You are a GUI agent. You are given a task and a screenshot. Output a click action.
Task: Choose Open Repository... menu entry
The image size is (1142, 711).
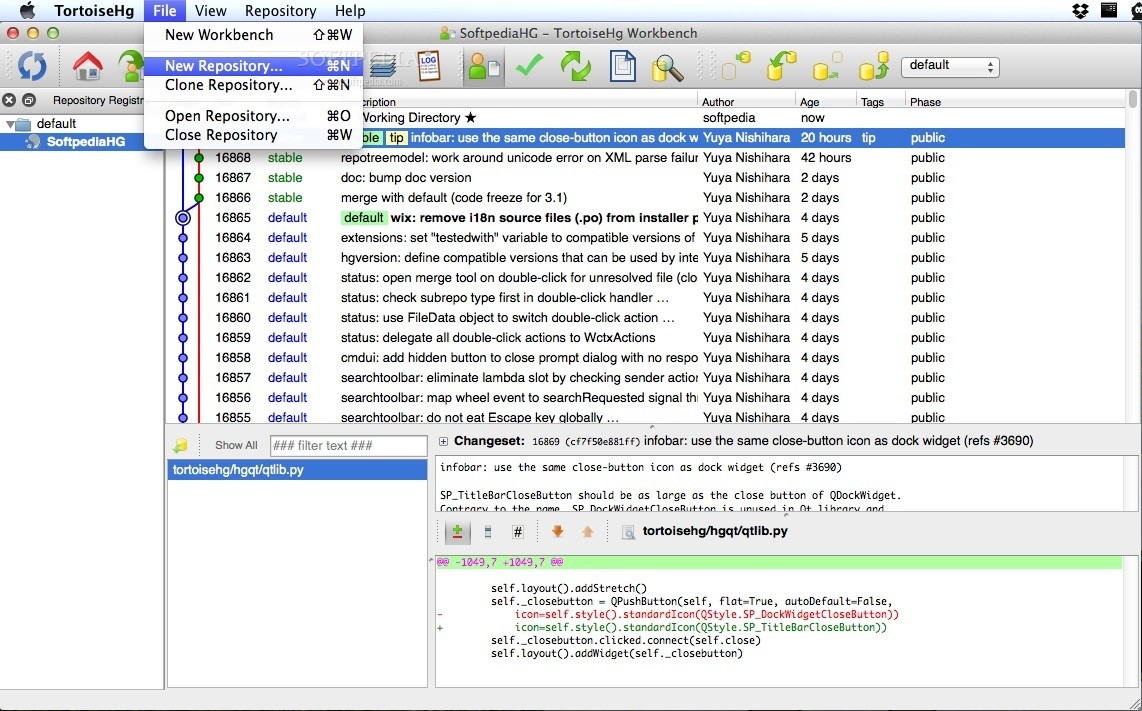(253, 116)
